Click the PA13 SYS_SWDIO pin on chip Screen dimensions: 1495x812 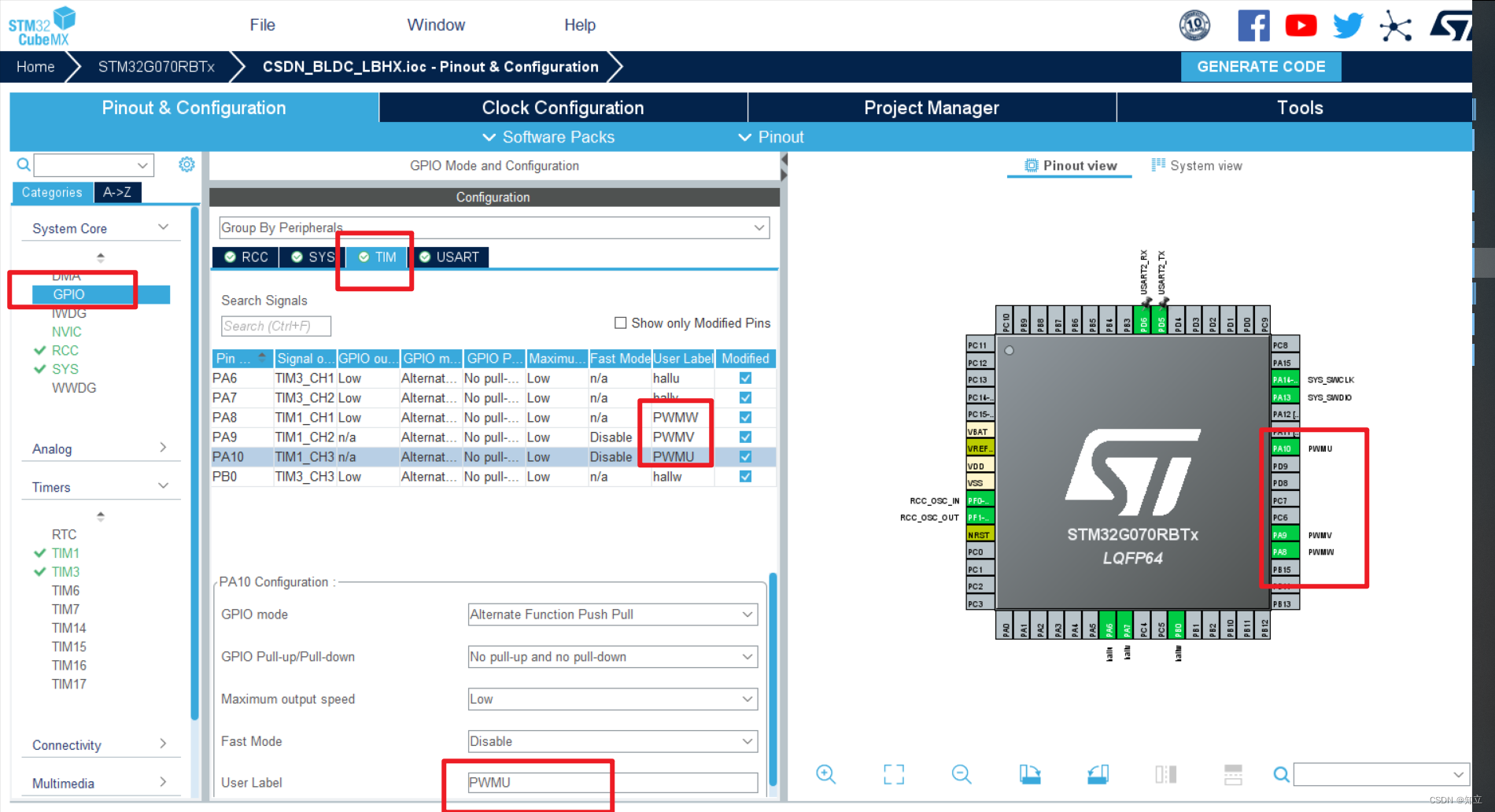click(1284, 397)
